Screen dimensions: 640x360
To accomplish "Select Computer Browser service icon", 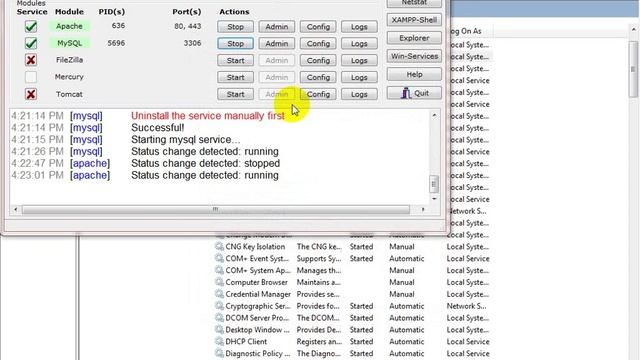I will tap(220, 282).
